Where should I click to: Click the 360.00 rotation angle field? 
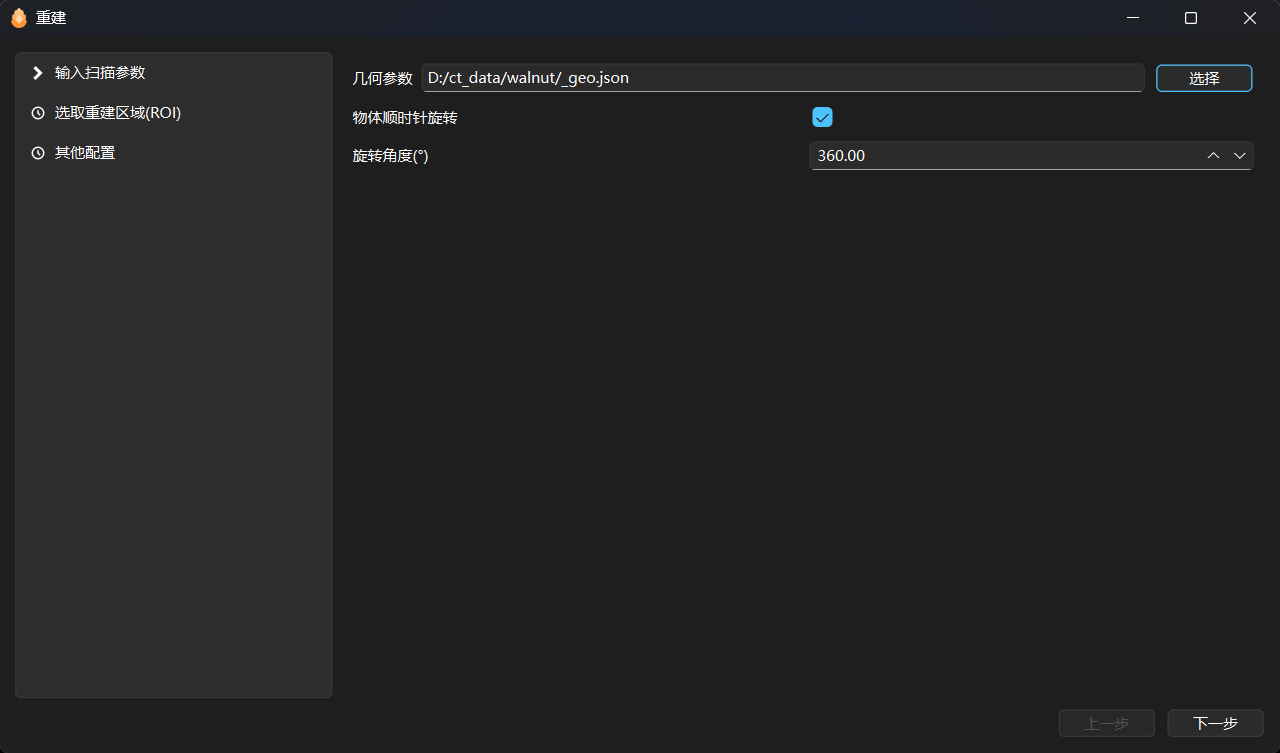click(1000, 156)
